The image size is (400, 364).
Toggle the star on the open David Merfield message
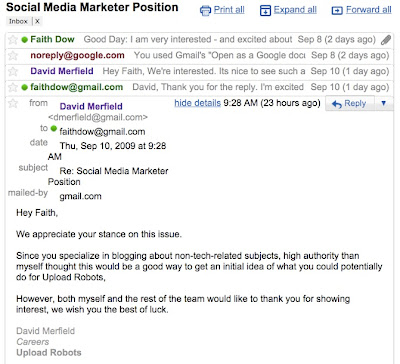(13, 103)
